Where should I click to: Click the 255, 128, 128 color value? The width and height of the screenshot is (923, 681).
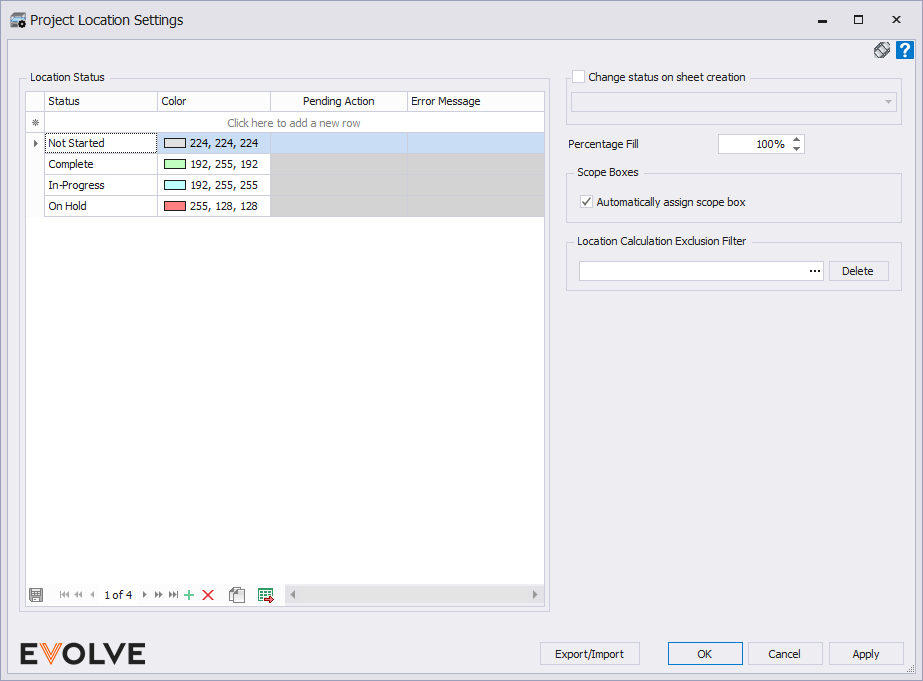(x=224, y=206)
